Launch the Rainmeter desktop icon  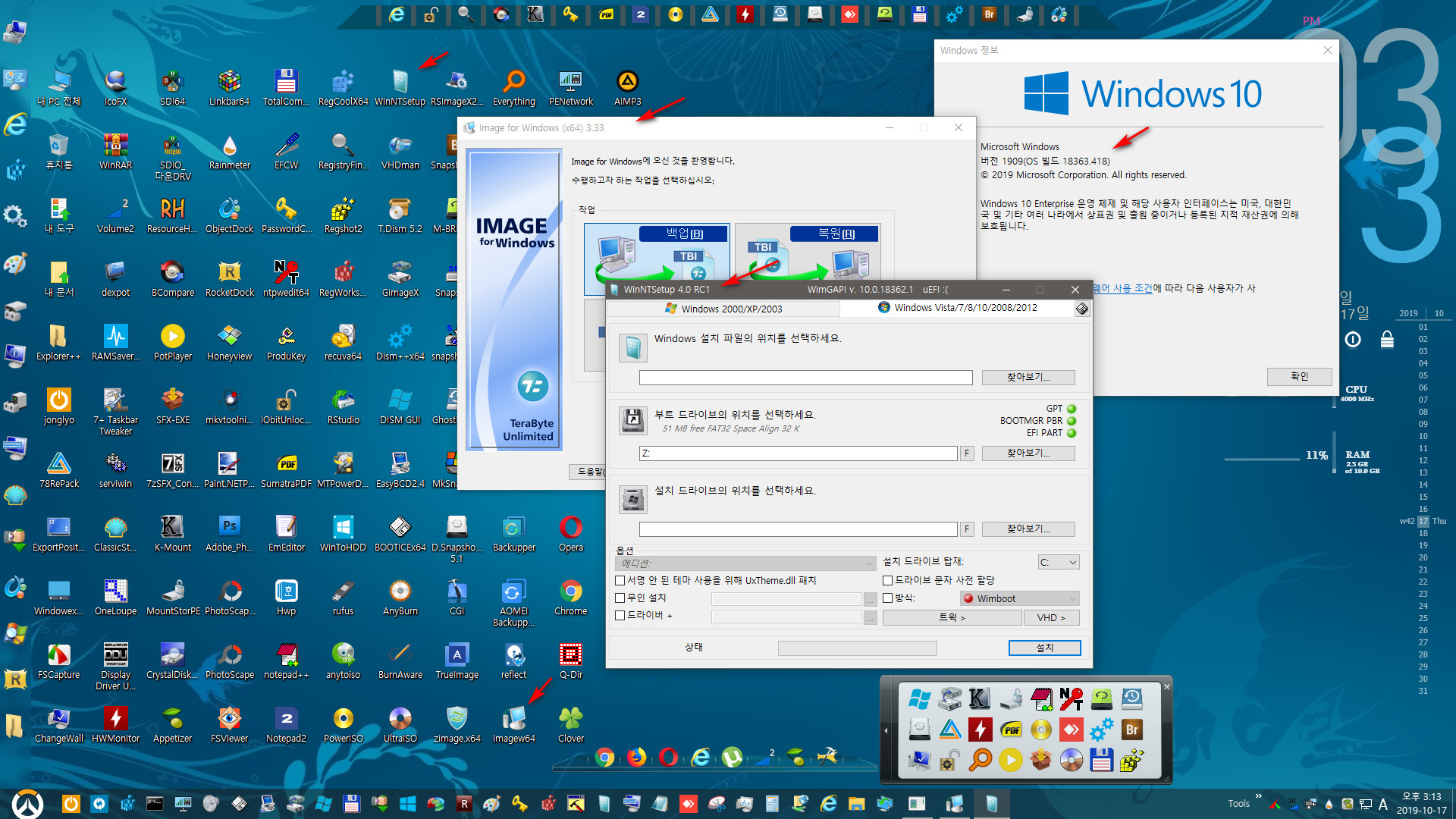point(230,151)
